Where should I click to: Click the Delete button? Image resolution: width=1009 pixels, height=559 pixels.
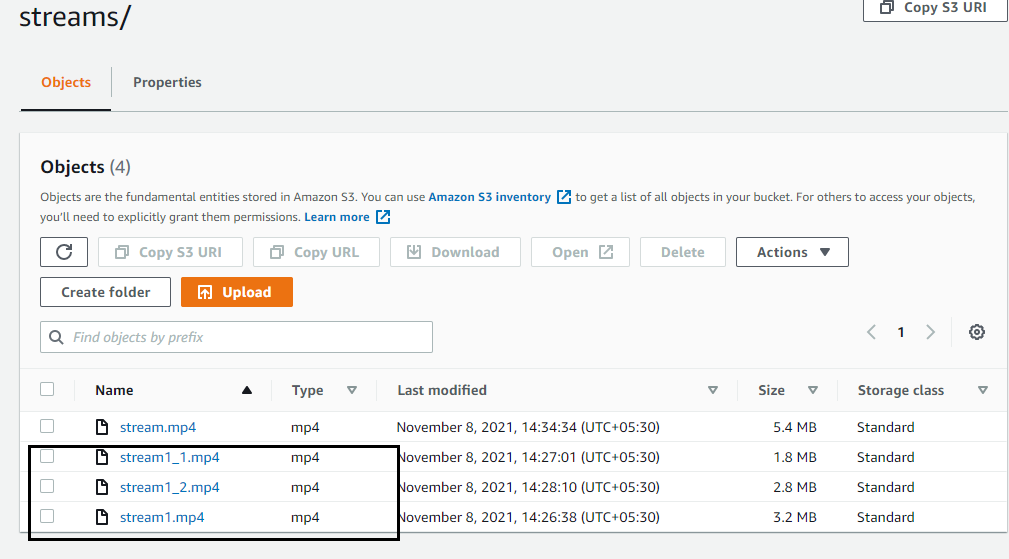(x=683, y=252)
